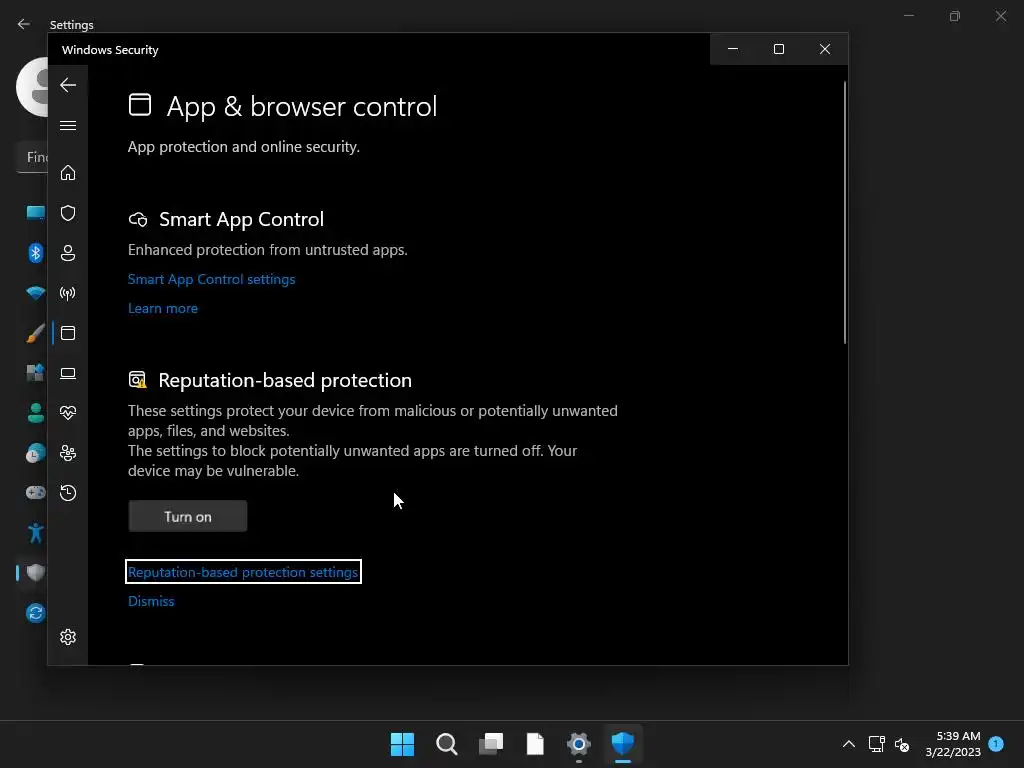This screenshot has width=1024, height=768.
Task: Open Reputation-based protection settings link
Action: pos(243,572)
